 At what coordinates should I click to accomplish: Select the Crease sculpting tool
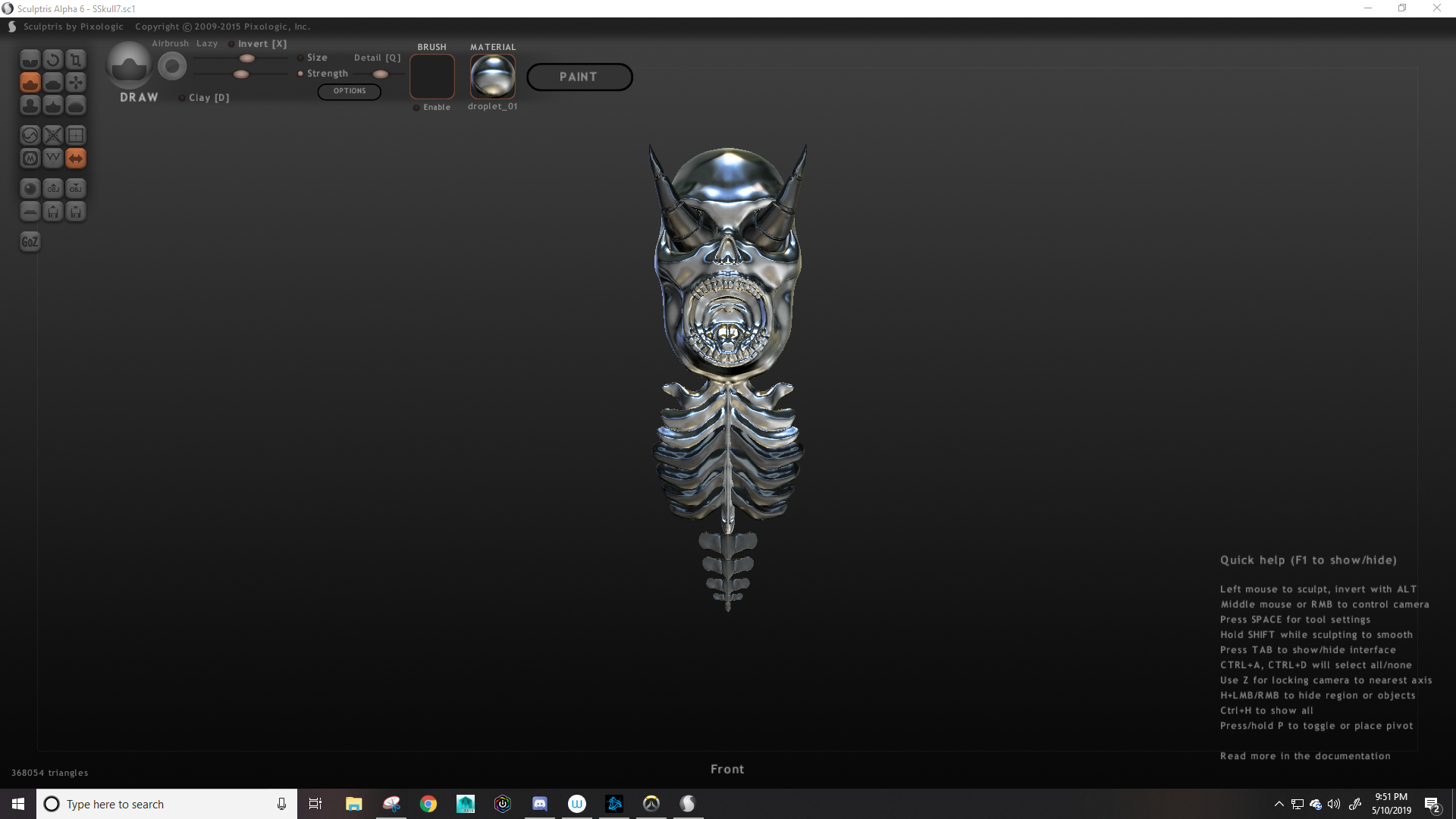click(x=30, y=60)
